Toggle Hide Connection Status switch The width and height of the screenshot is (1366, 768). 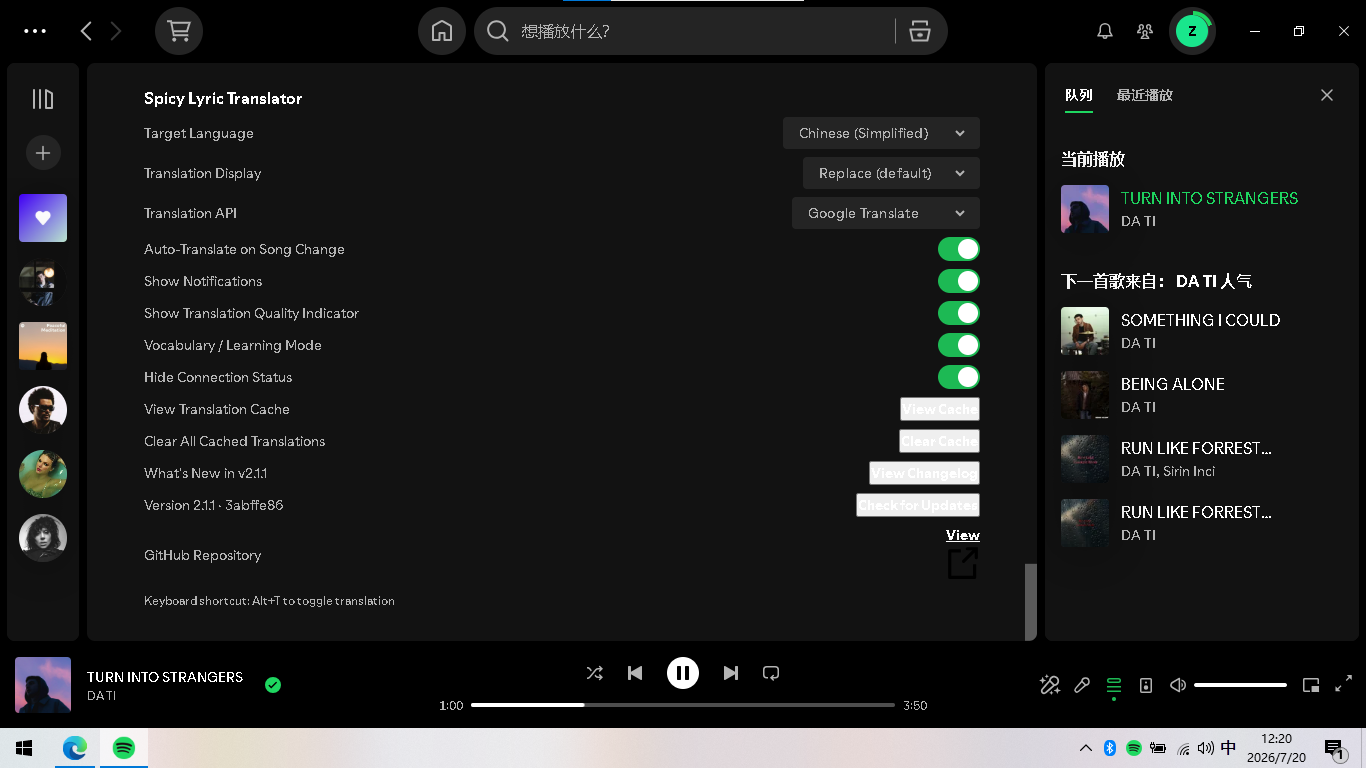pyautogui.click(x=959, y=377)
